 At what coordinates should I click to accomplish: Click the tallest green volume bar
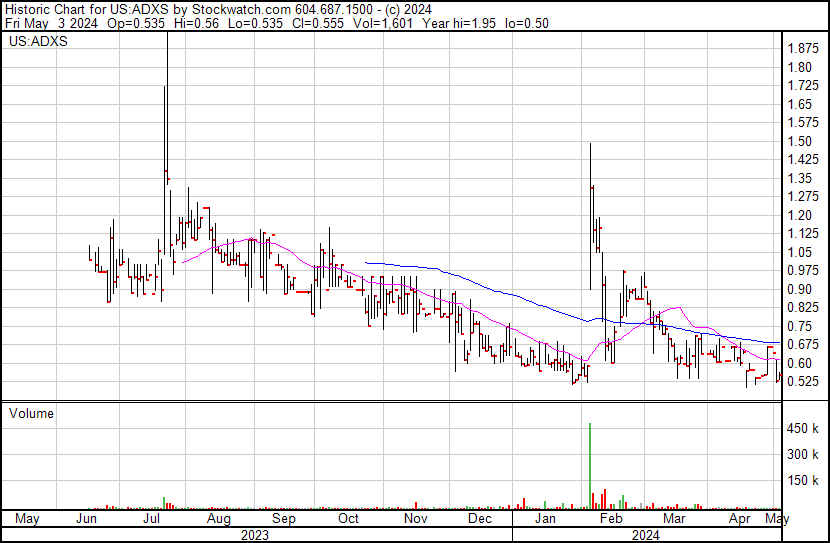pos(590,466)
